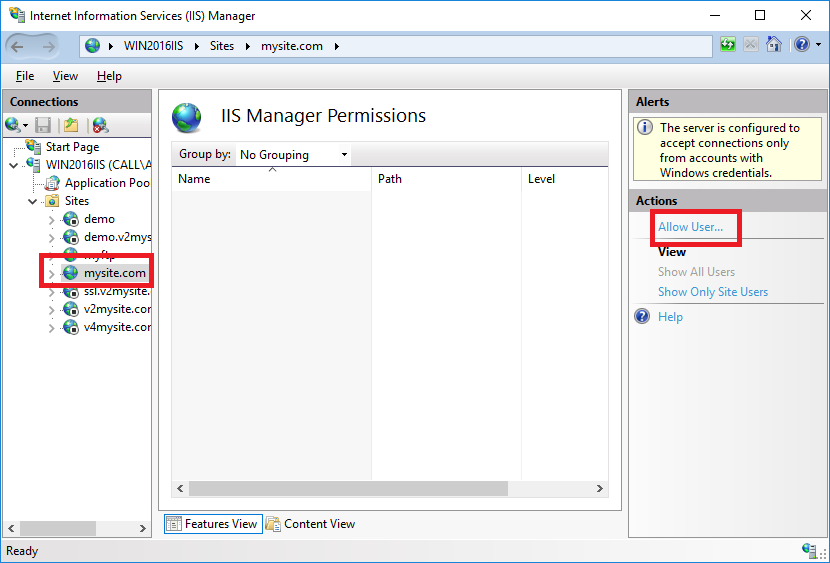Click WIN2016IIS in the address breadcrumb
The height and width of the screenshot is (563, 830).
coord(153,46)
